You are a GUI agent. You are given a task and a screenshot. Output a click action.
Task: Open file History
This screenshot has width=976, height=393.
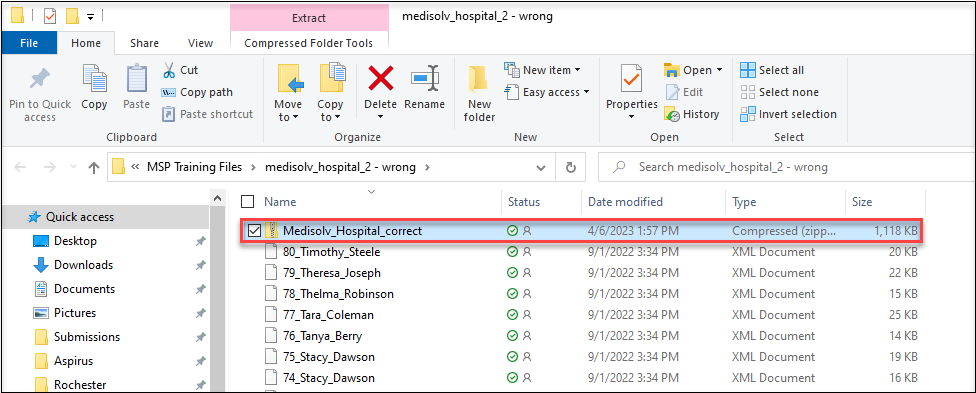692,114
